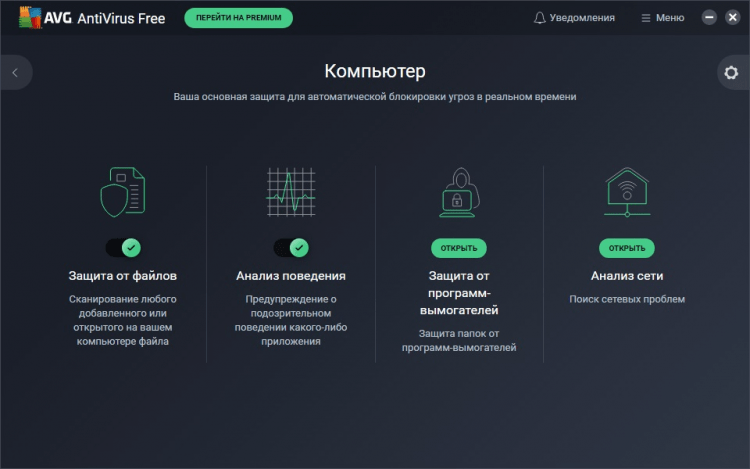Click the Network Inspector house Wi-Fi icon
Screen dimensions: 750x469
point(626,192)
